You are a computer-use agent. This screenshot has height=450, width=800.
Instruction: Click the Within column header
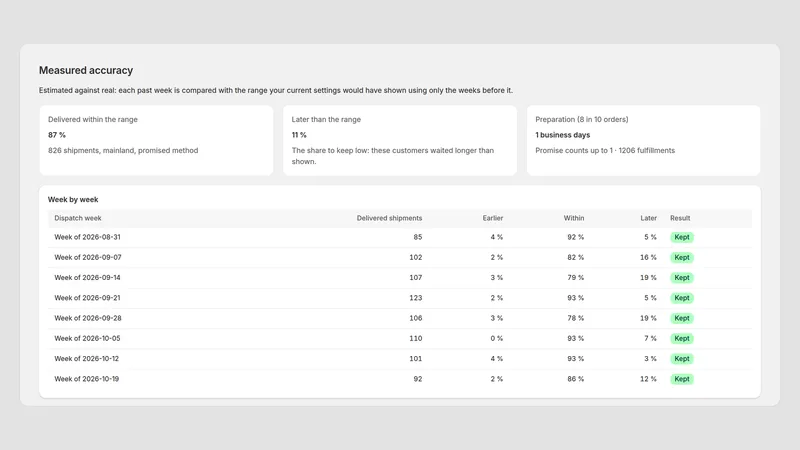pos(574,218)
